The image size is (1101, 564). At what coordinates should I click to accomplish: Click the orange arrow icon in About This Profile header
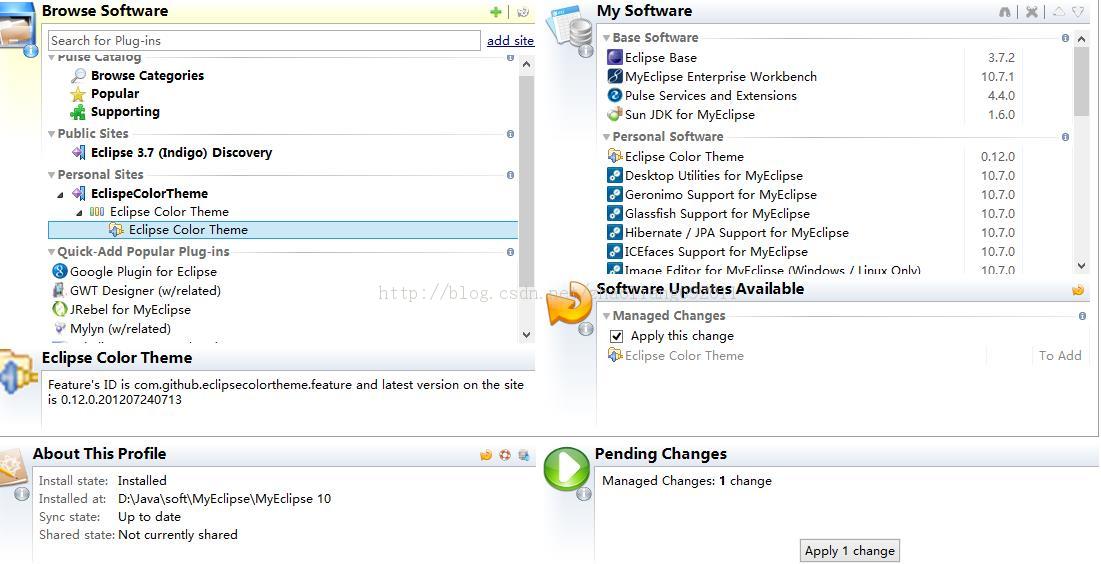click(x=486, y=455)
